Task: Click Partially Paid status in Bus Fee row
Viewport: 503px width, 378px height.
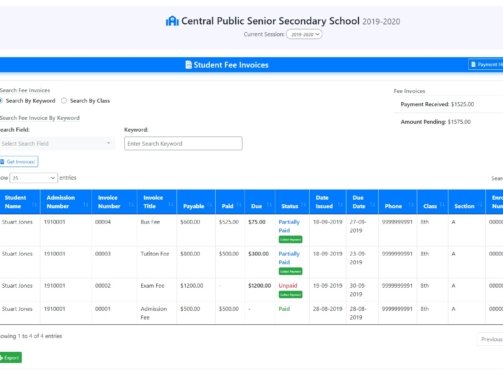Action: click(x=289, y=226)
